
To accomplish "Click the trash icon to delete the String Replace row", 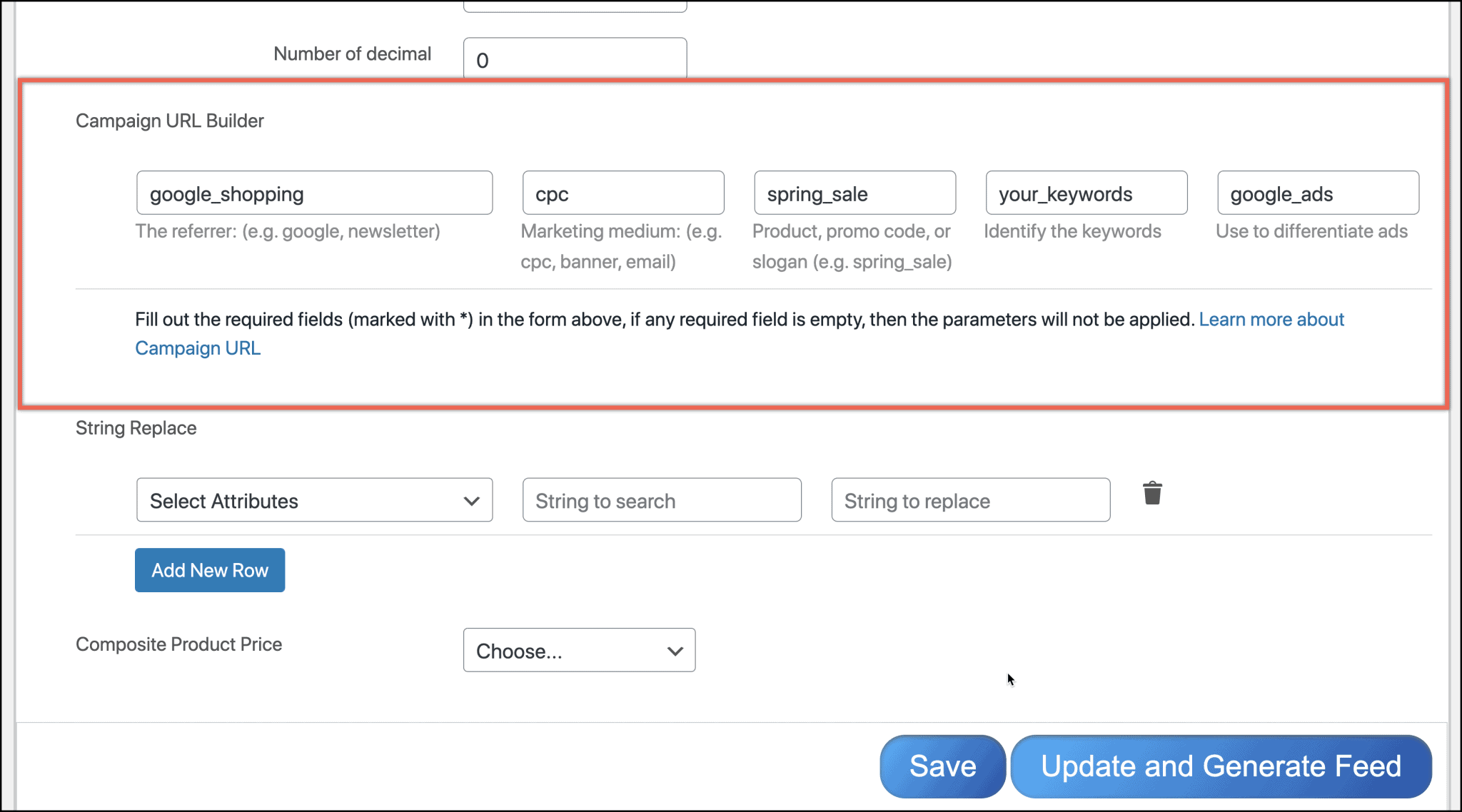I will (1151, 492).
